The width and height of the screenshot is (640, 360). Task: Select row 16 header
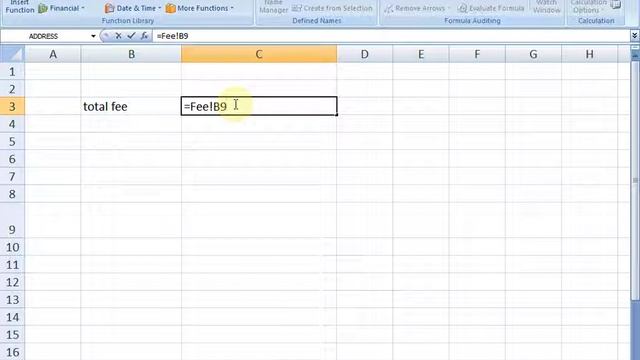click(12, 352)
